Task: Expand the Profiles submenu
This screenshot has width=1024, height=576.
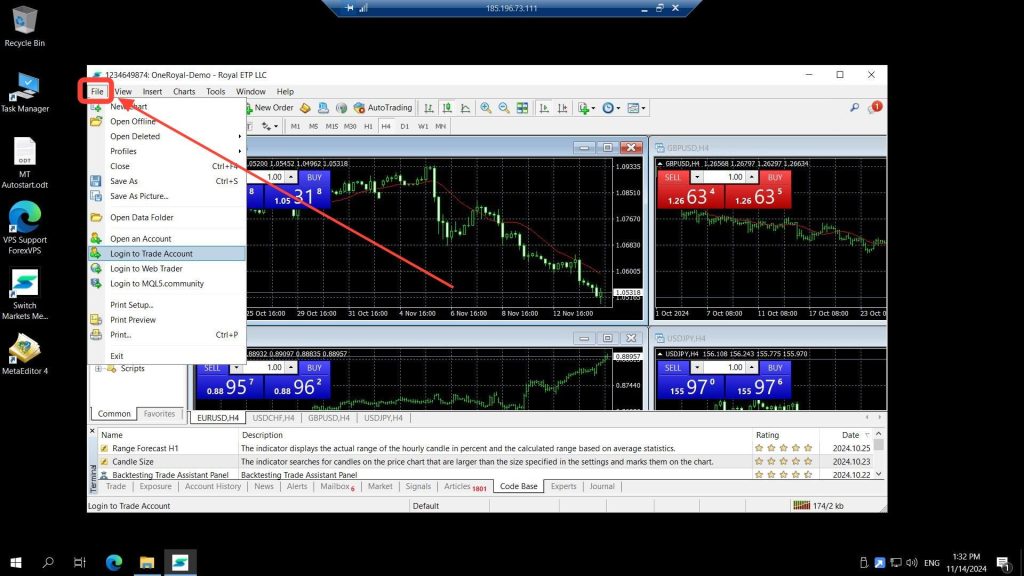Action: [167, 151]
